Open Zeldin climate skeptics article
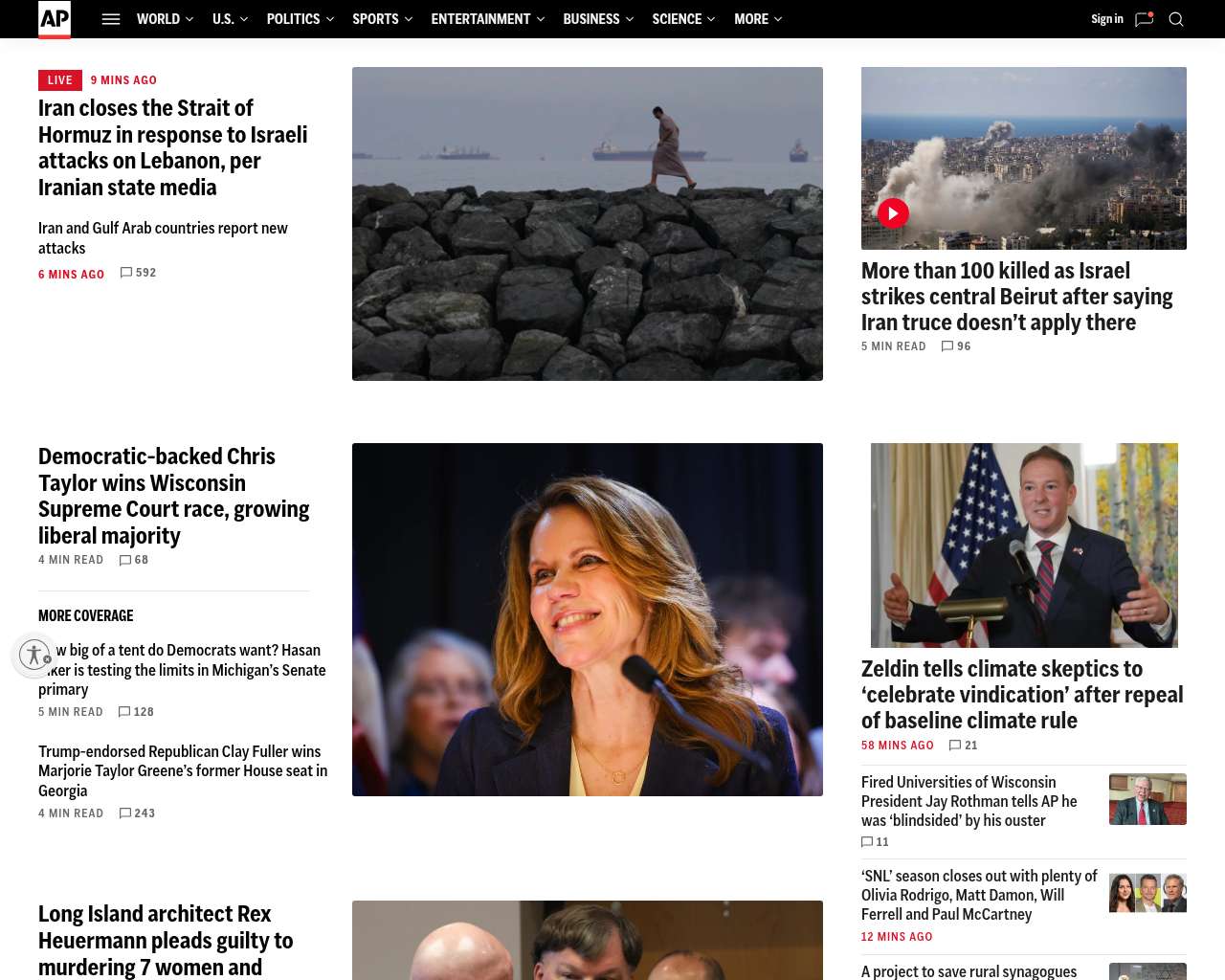Viewport: 1225px width, 980px height. [1022, 695]
